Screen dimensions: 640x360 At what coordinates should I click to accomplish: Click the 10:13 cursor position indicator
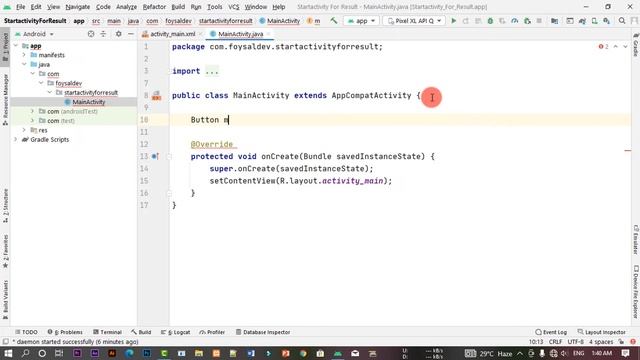click(x=536, y=342)
